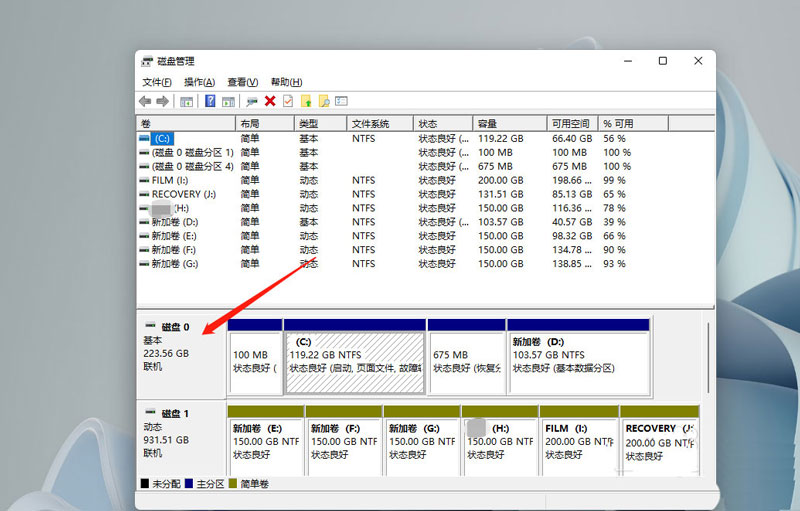Click the show/hide console tree icon
This screenshot has height=511, width=800.
(x=187, y=101)
